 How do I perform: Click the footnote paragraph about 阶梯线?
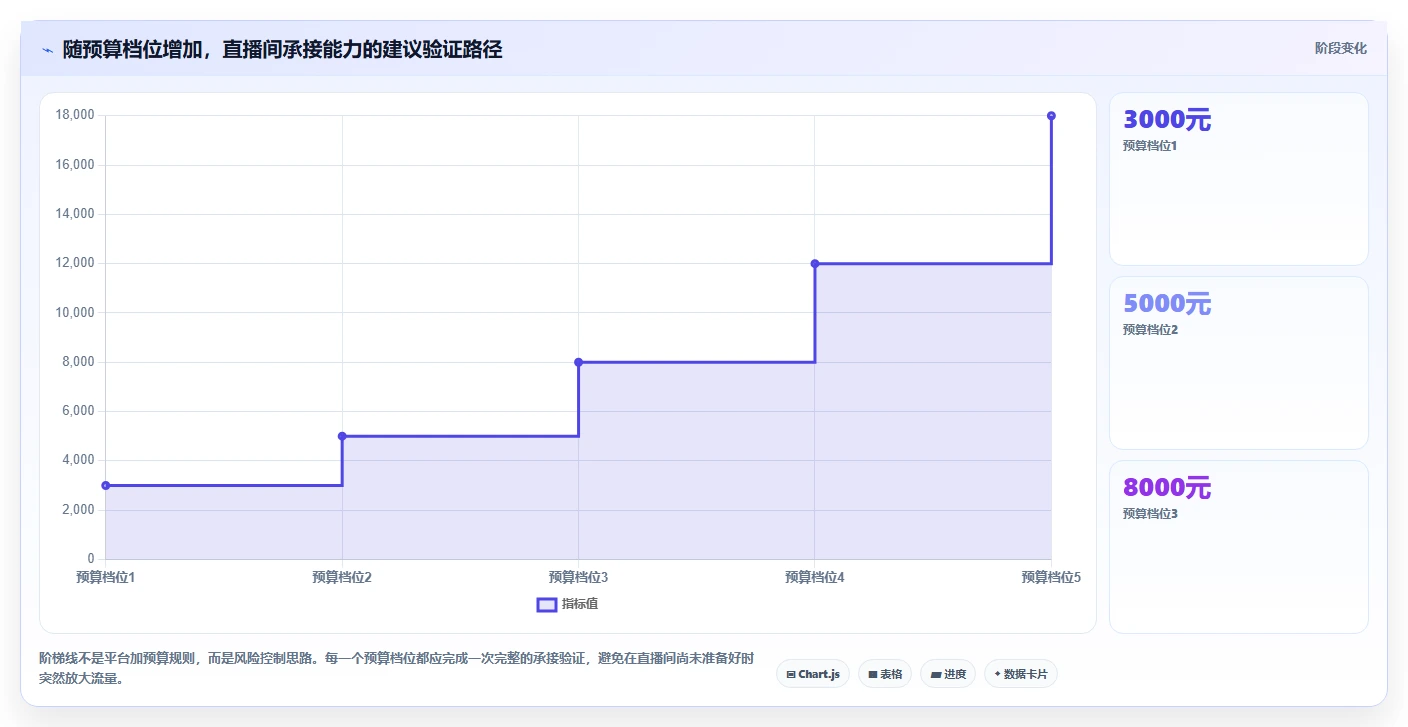pos(396,668)
